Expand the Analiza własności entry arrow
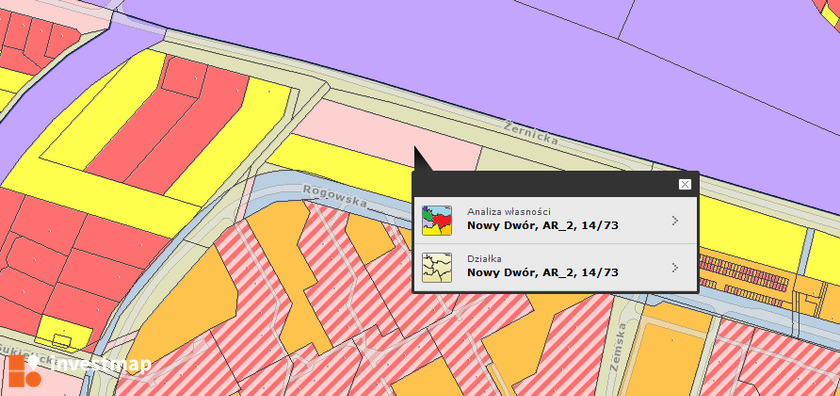The width and height of the screenshot is (840, 396). tap(675, 220)
